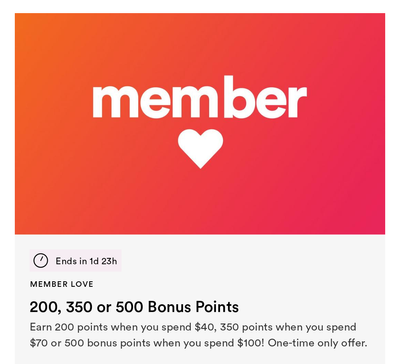Click the white heart icon in banner
This screenshot has width=400, height=364.
(x=200, y=149)
